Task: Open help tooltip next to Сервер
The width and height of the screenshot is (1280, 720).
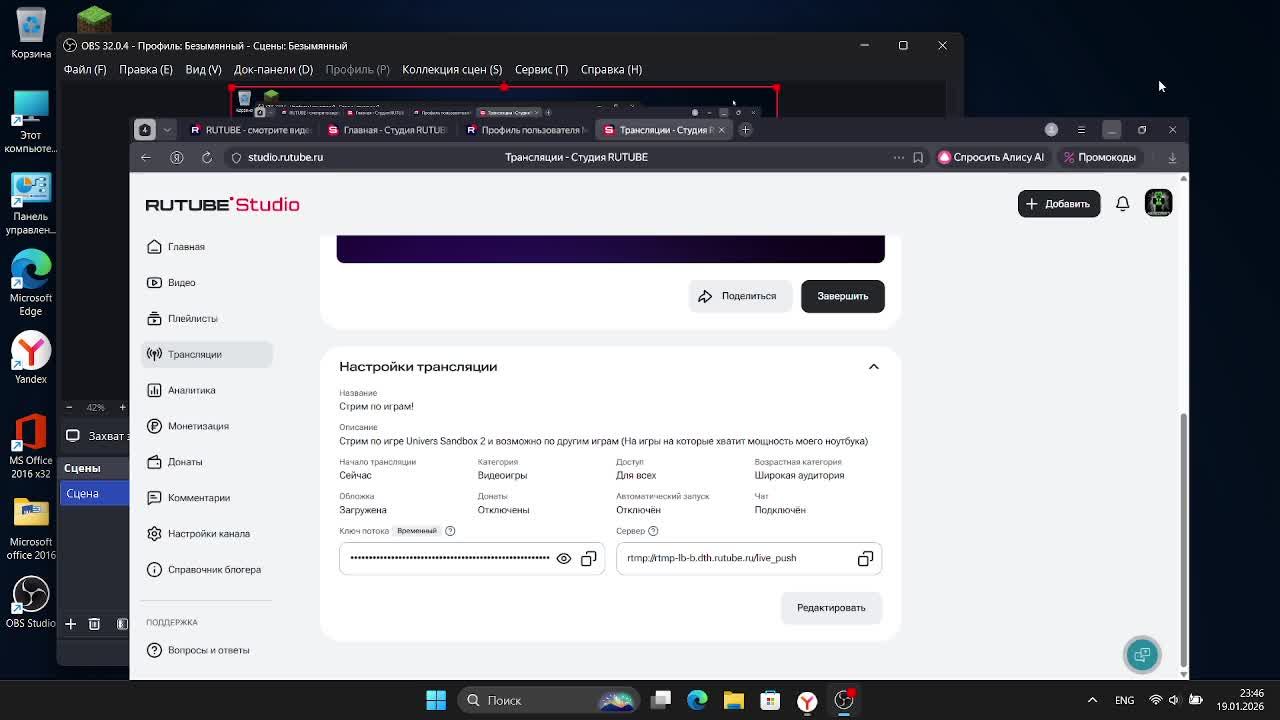Action: [653, 531]
